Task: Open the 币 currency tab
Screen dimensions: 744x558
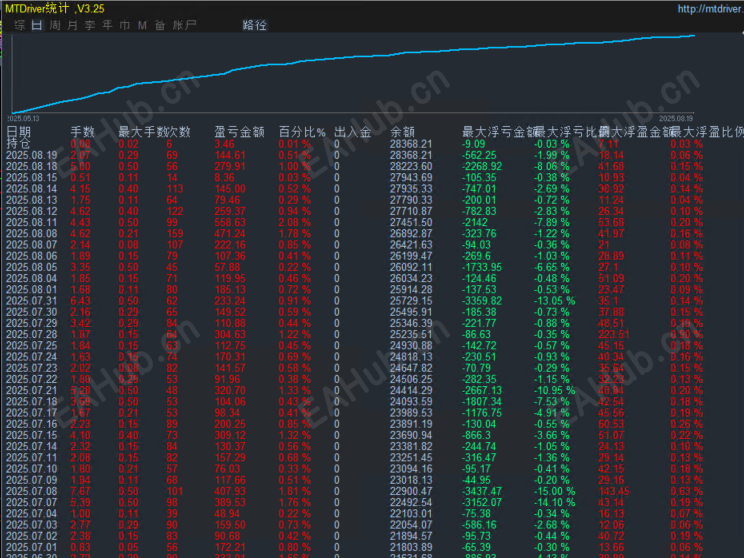Action: point(125,25)
